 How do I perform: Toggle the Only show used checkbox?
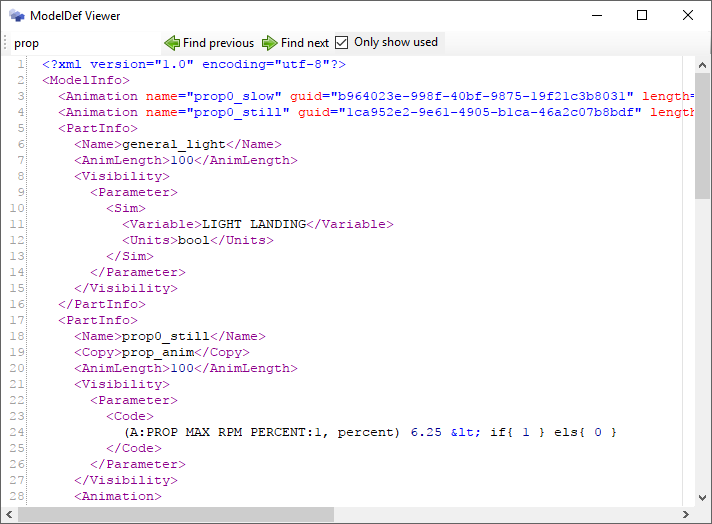tap(341, 43)
